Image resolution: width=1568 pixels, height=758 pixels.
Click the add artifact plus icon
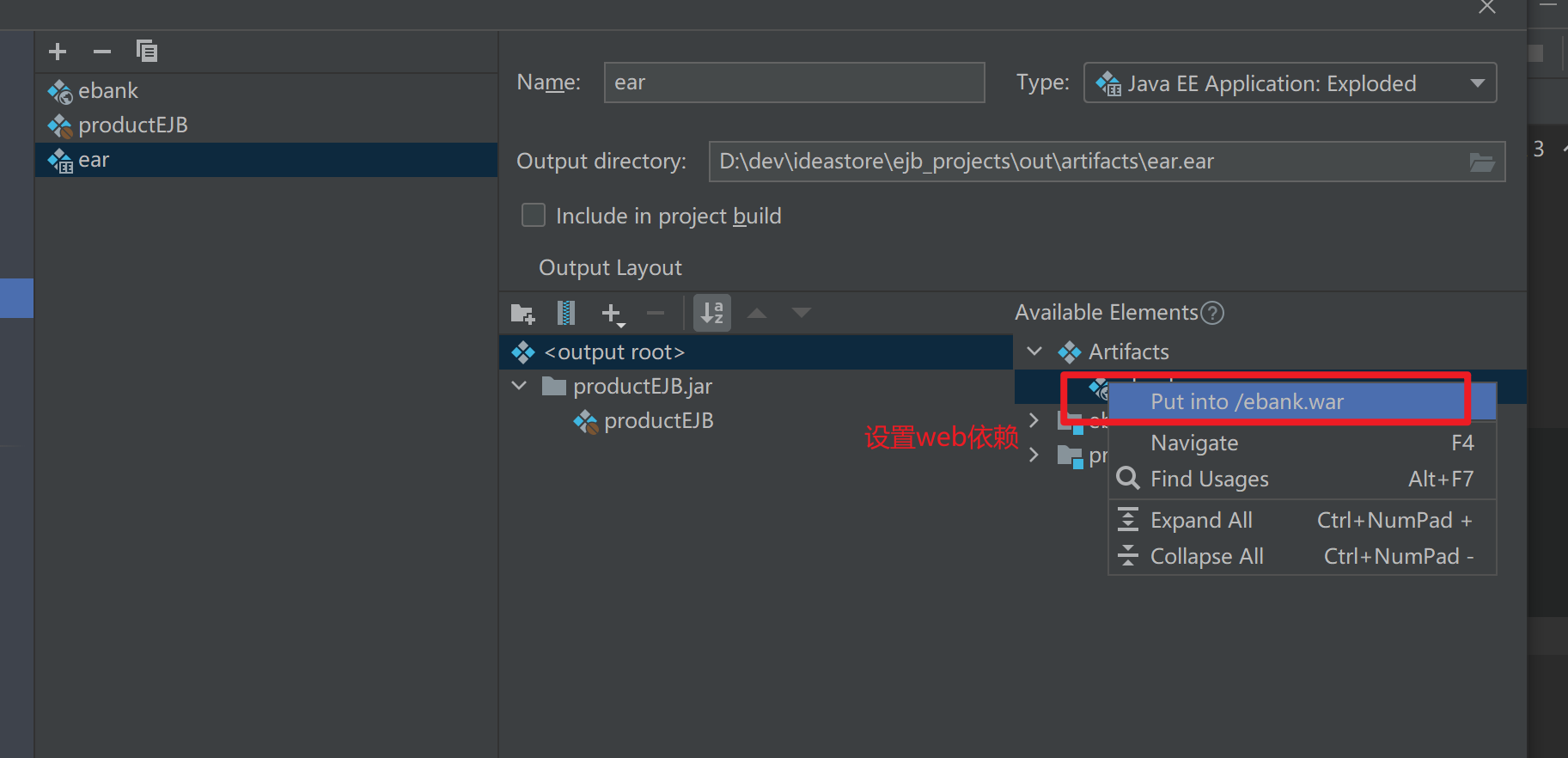58,52
